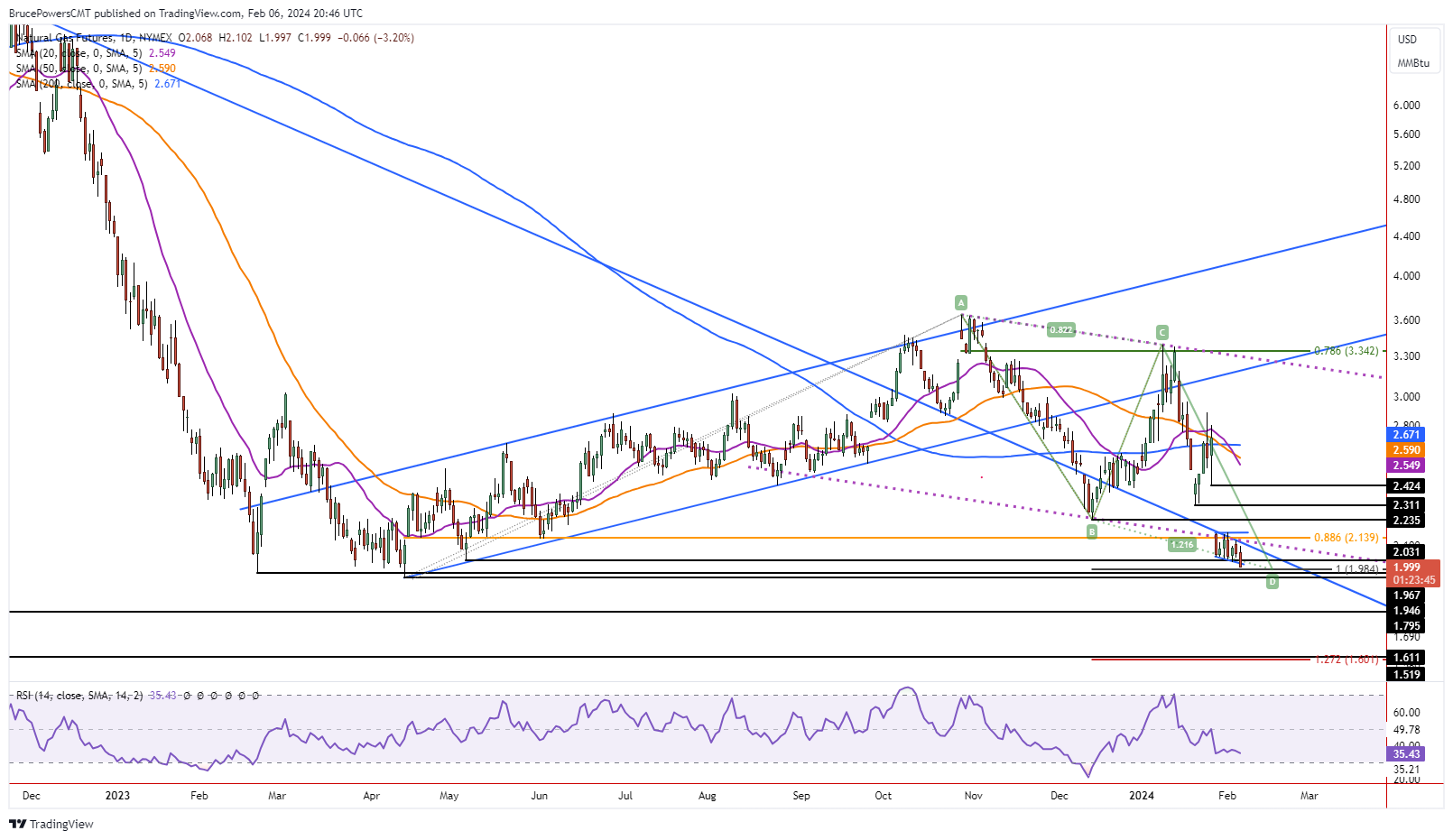Image resolution: width=1453 pixels, height=840 pixels.
Task: Click the purple 35.43 RSI value tag
Action: point(1406,753)
